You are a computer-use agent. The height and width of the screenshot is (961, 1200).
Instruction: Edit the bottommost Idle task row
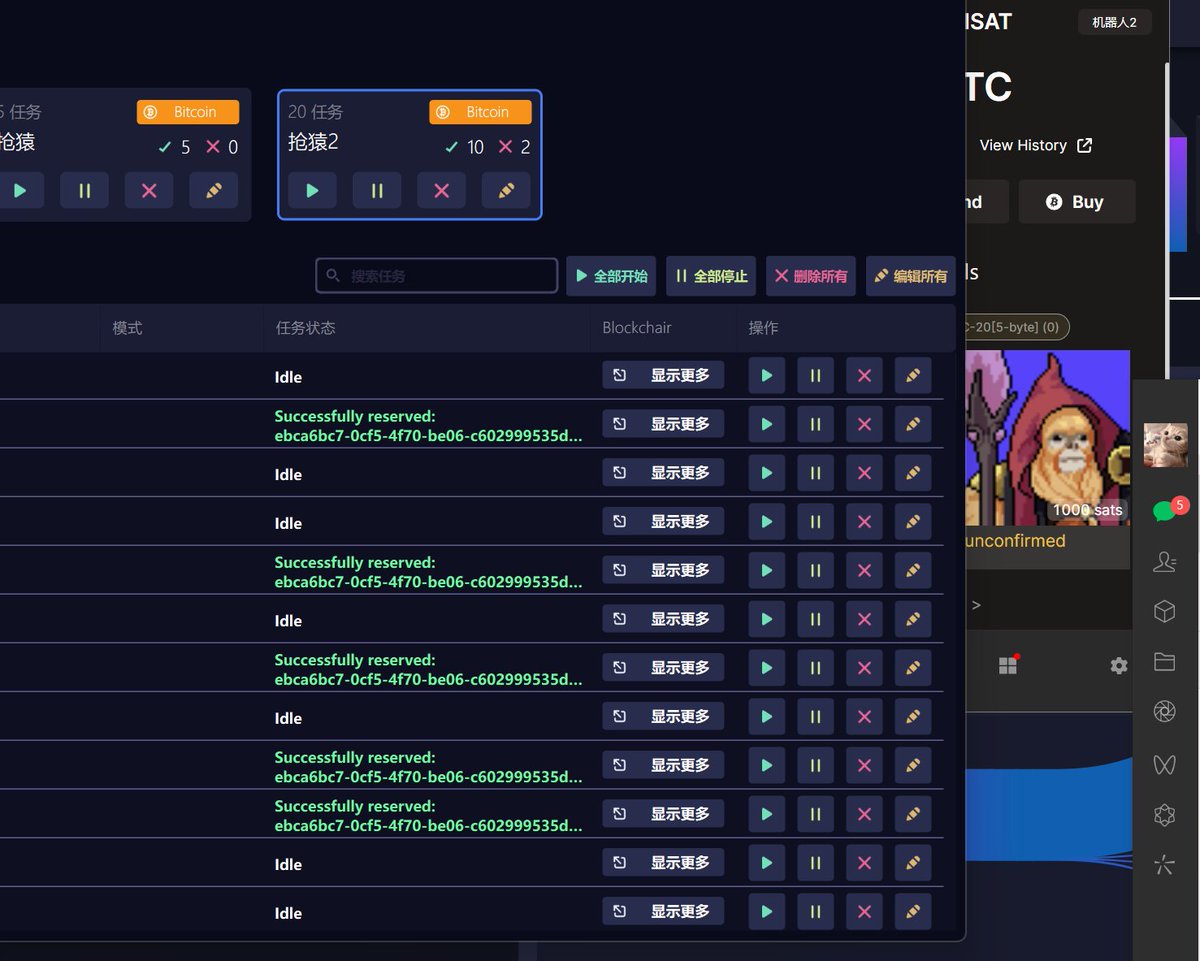pos(913,912)
